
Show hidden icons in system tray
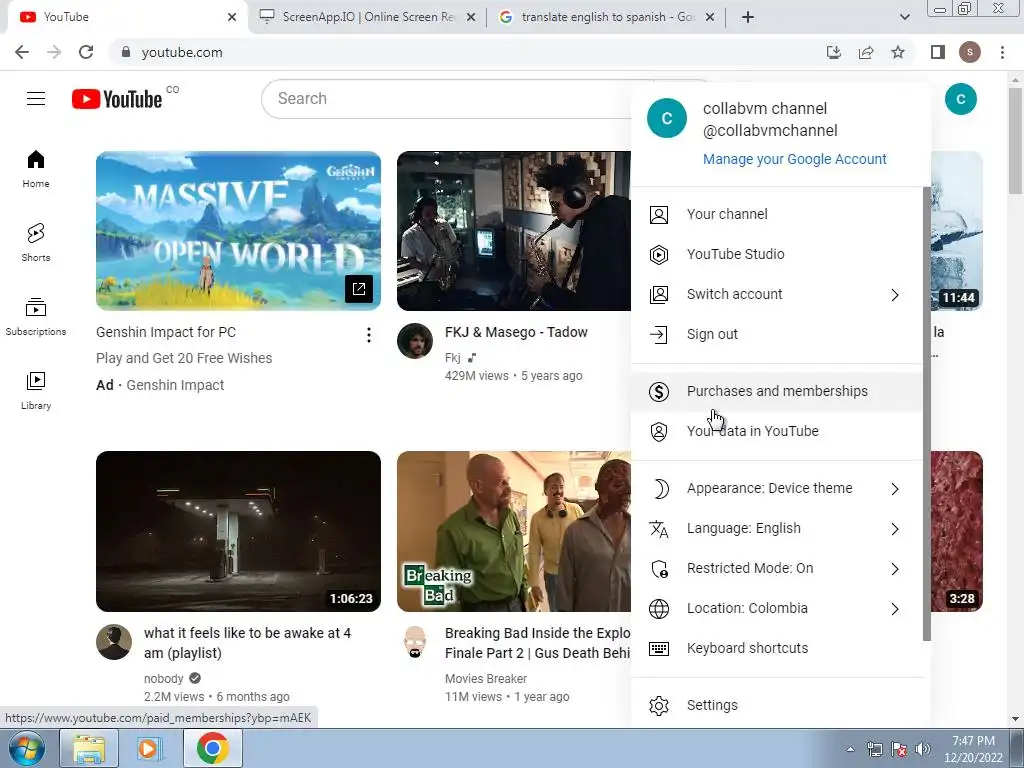coord(850,749)
